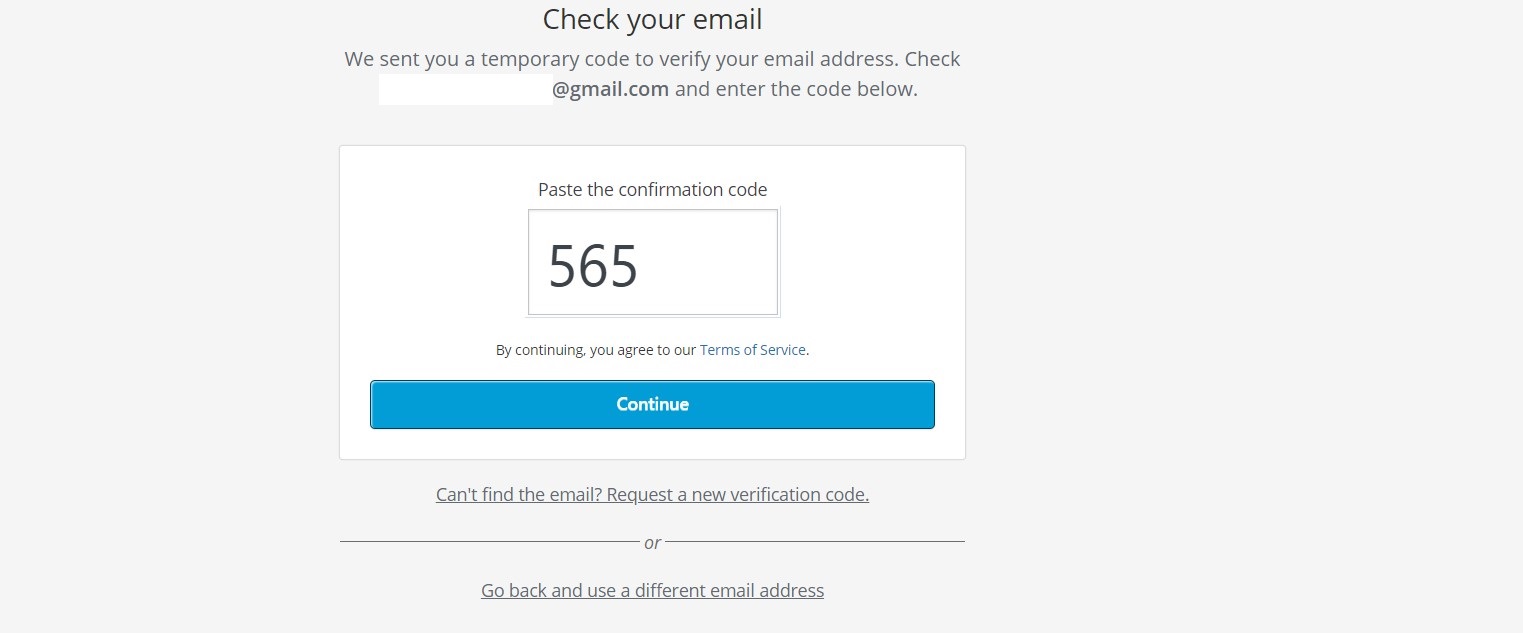The height and width of the screenshot is (633, 1523).
Task: Select the bold @gmail.com text
Action: click(x=610, y=89)
